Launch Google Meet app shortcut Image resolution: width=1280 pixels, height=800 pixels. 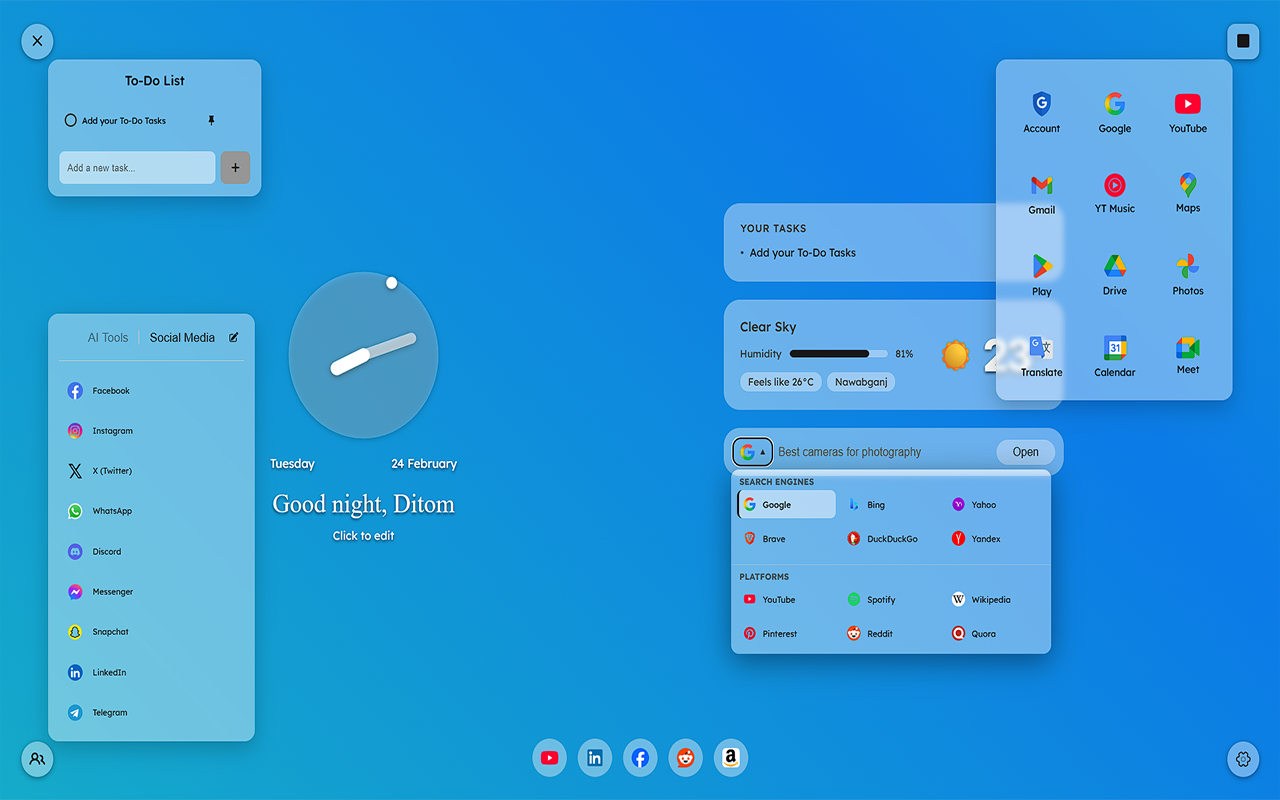point(1188,356)
